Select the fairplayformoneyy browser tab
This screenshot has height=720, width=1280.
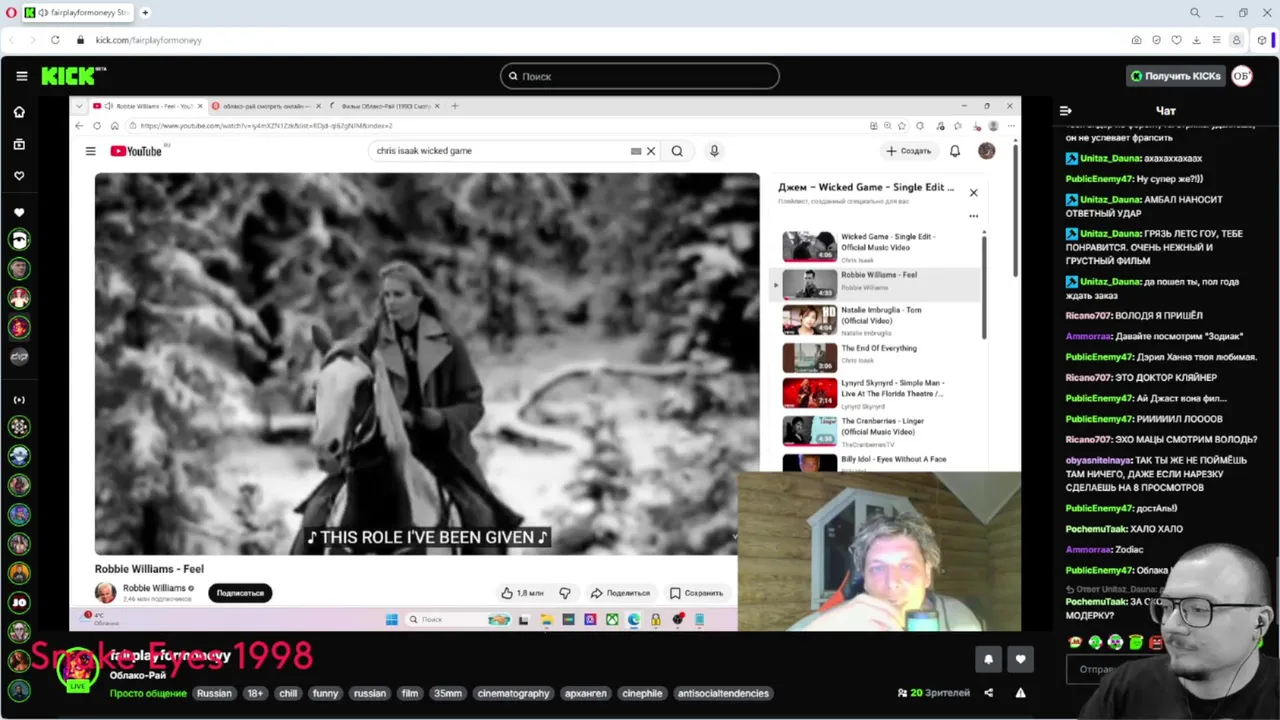click(77, 13)
